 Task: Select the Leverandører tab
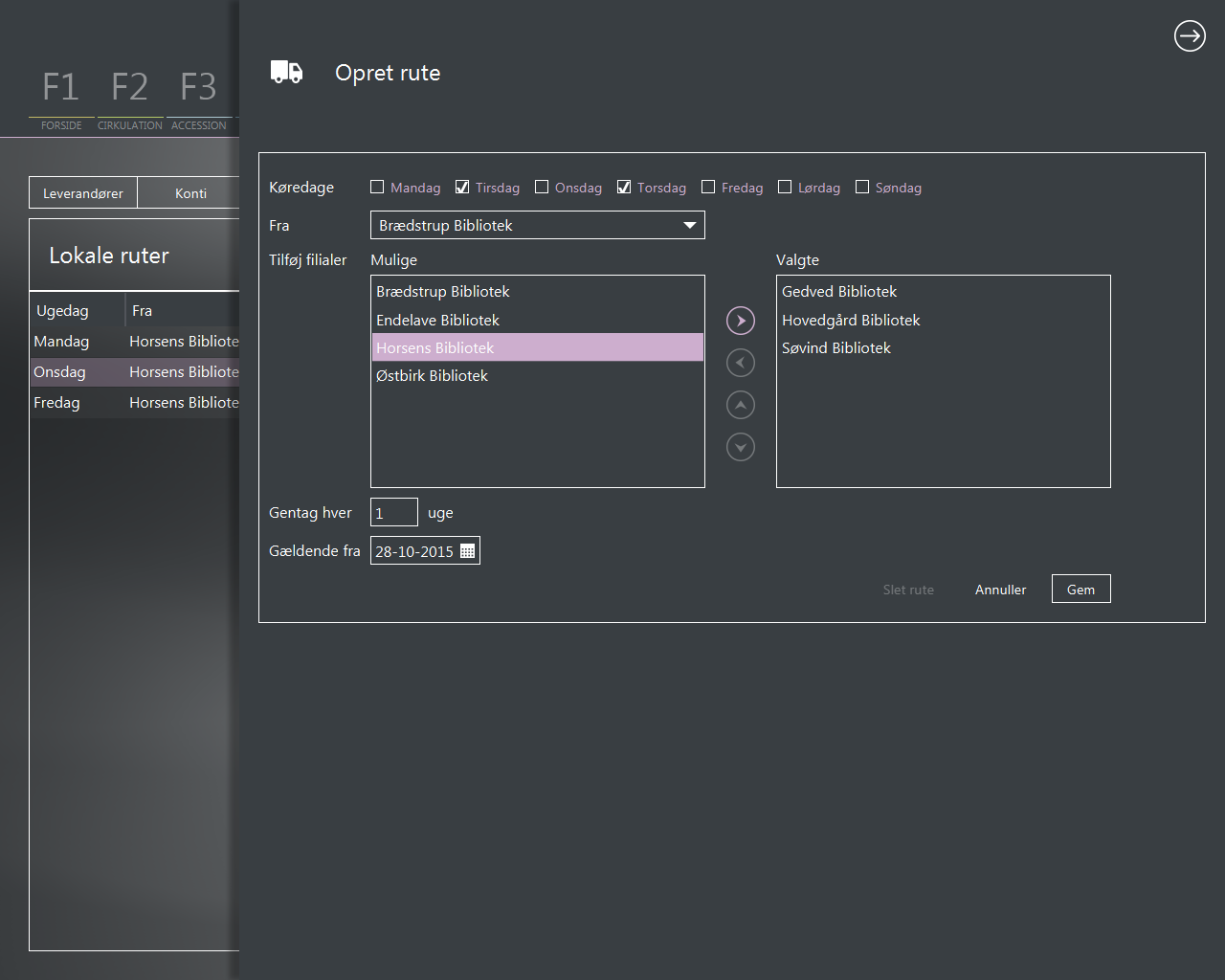click(83, 192)
